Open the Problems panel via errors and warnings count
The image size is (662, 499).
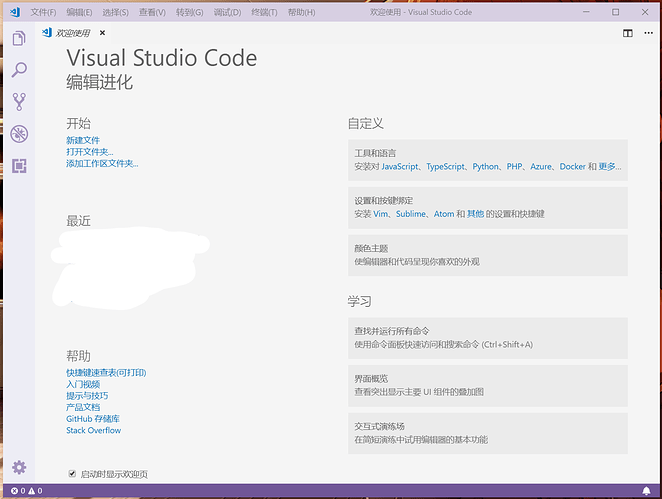pyautogui.click(x=27, y=491)
